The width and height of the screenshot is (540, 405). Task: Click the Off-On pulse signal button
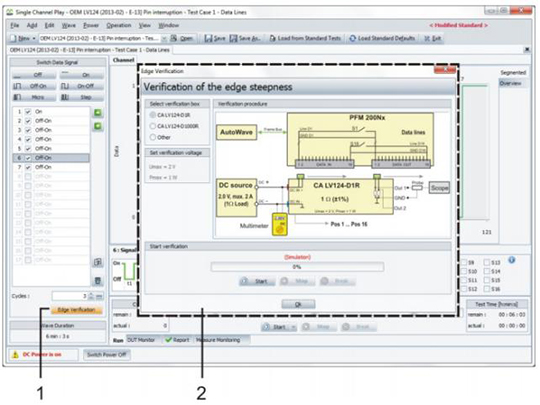(34, 86)
